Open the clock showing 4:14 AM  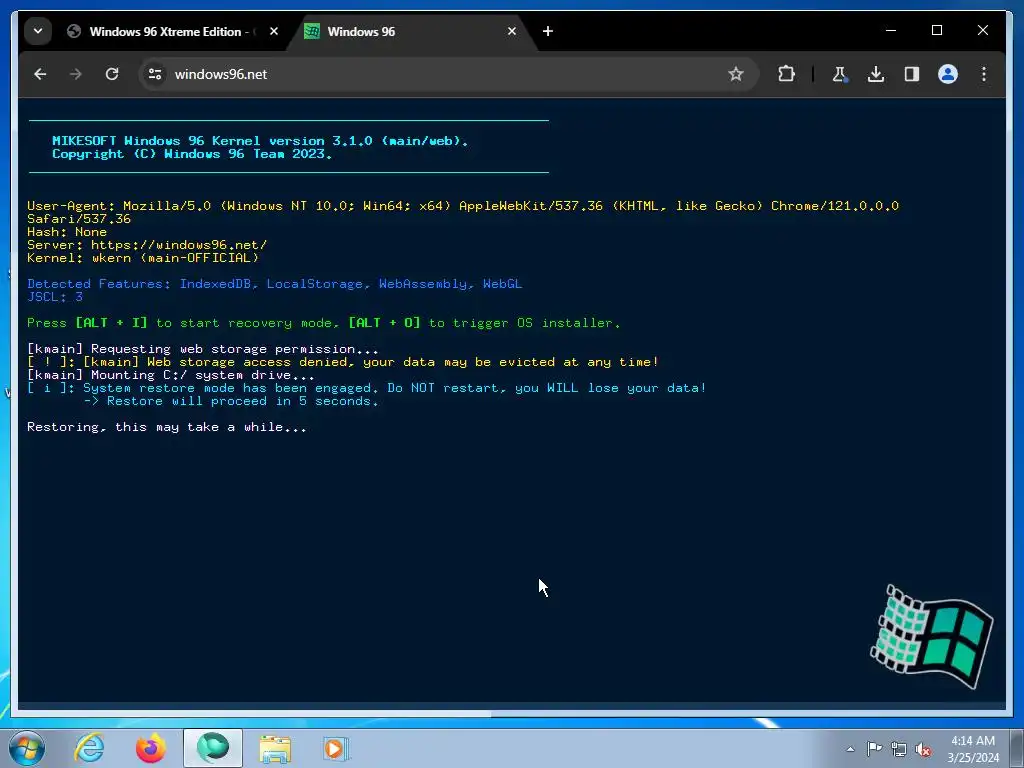click(x=973, y=749)
